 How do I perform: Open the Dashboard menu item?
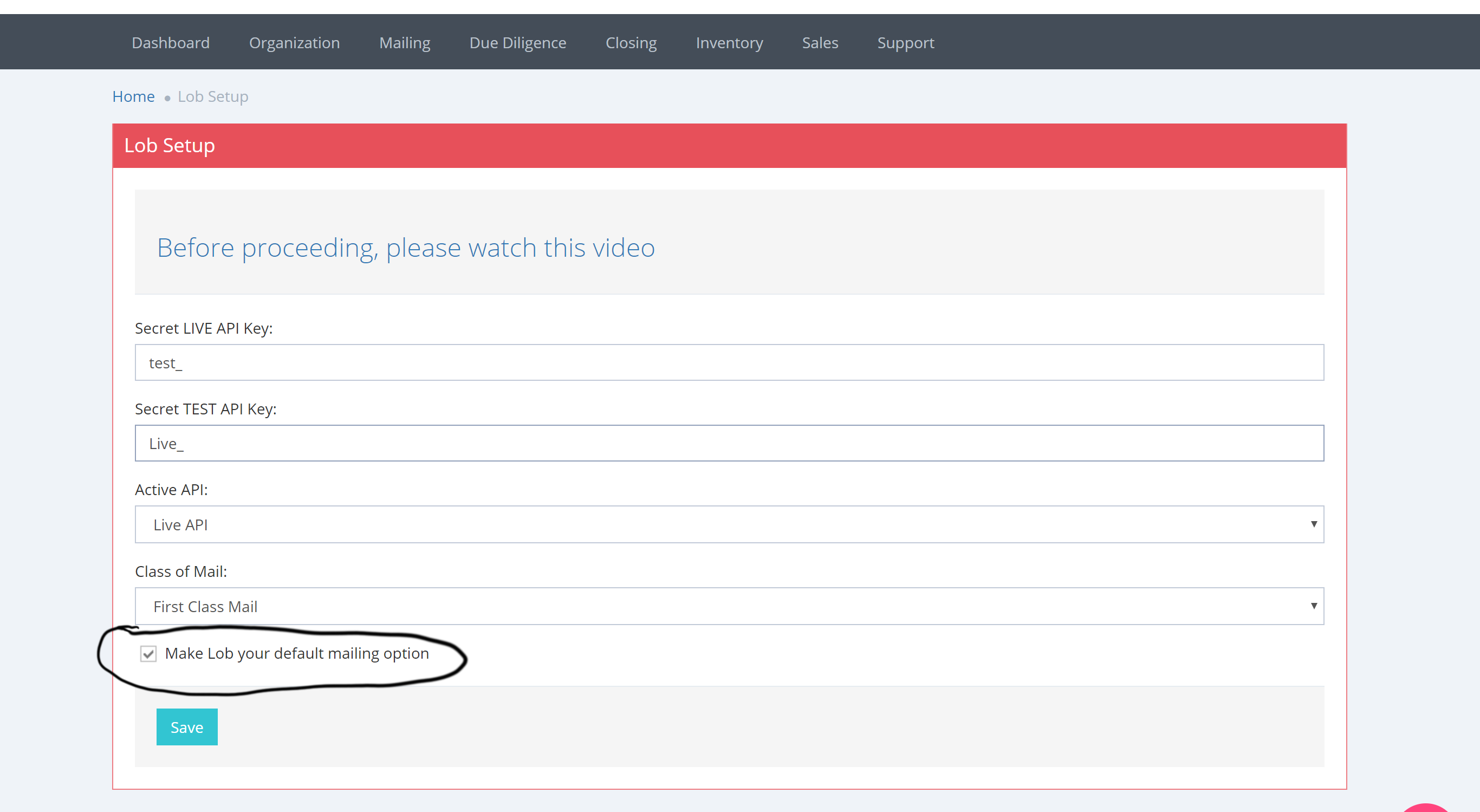pos(171,43)
